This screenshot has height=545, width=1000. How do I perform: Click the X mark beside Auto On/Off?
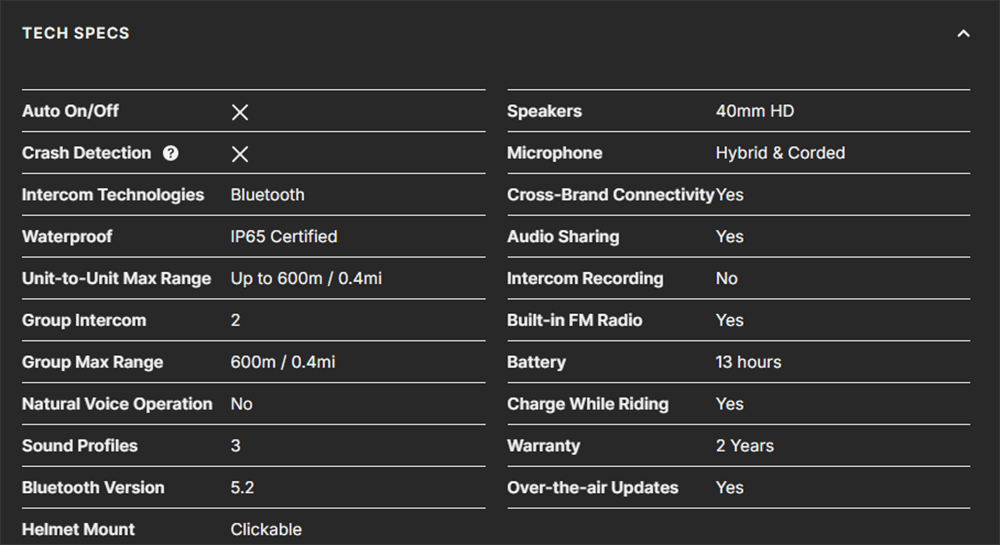click(240, 112)
